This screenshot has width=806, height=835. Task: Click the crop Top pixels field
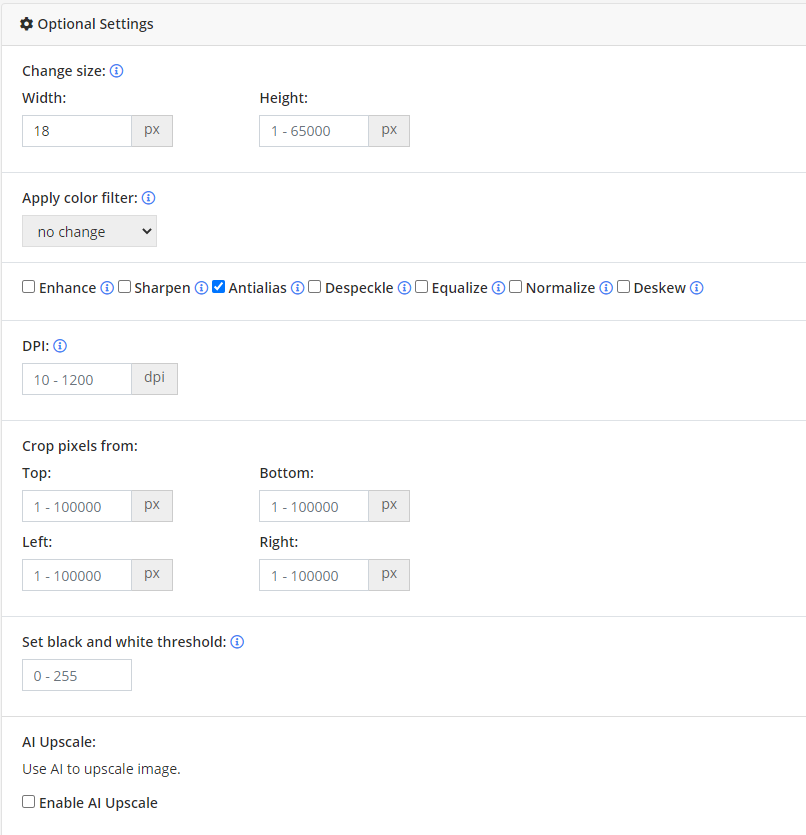77,506
